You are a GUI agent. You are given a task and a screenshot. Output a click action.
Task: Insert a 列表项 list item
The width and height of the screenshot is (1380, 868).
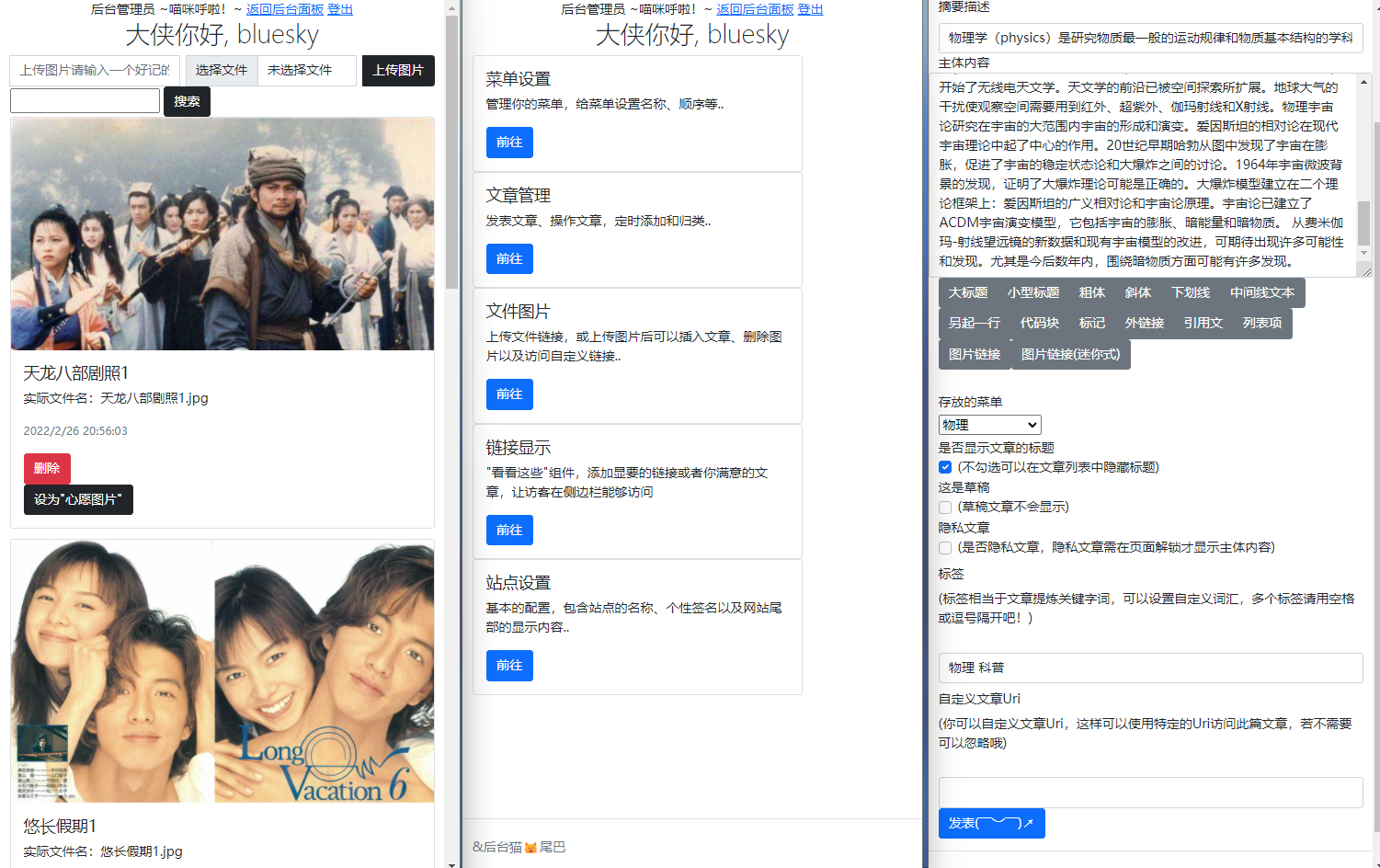coord(1262,323)
